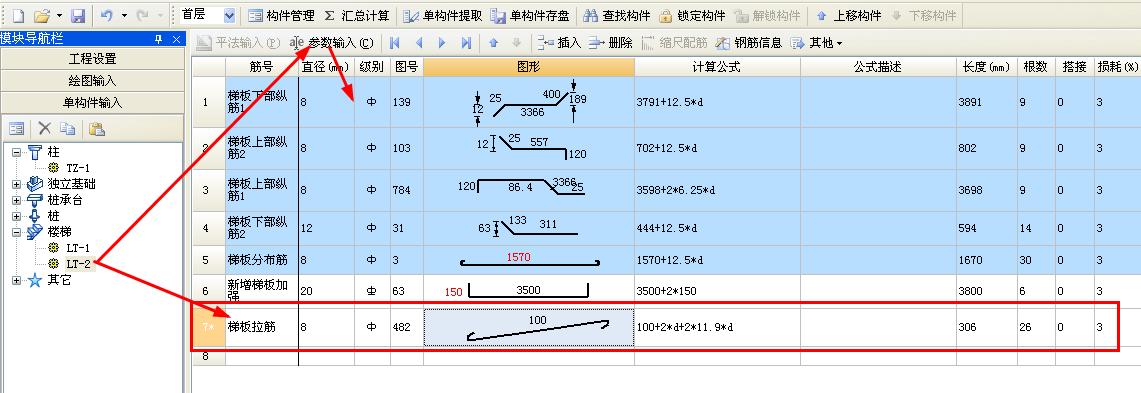Viewport: 1141px width, 393px height.
Task: Save component with 单构件存盘
Action: (x=530, y=15)
